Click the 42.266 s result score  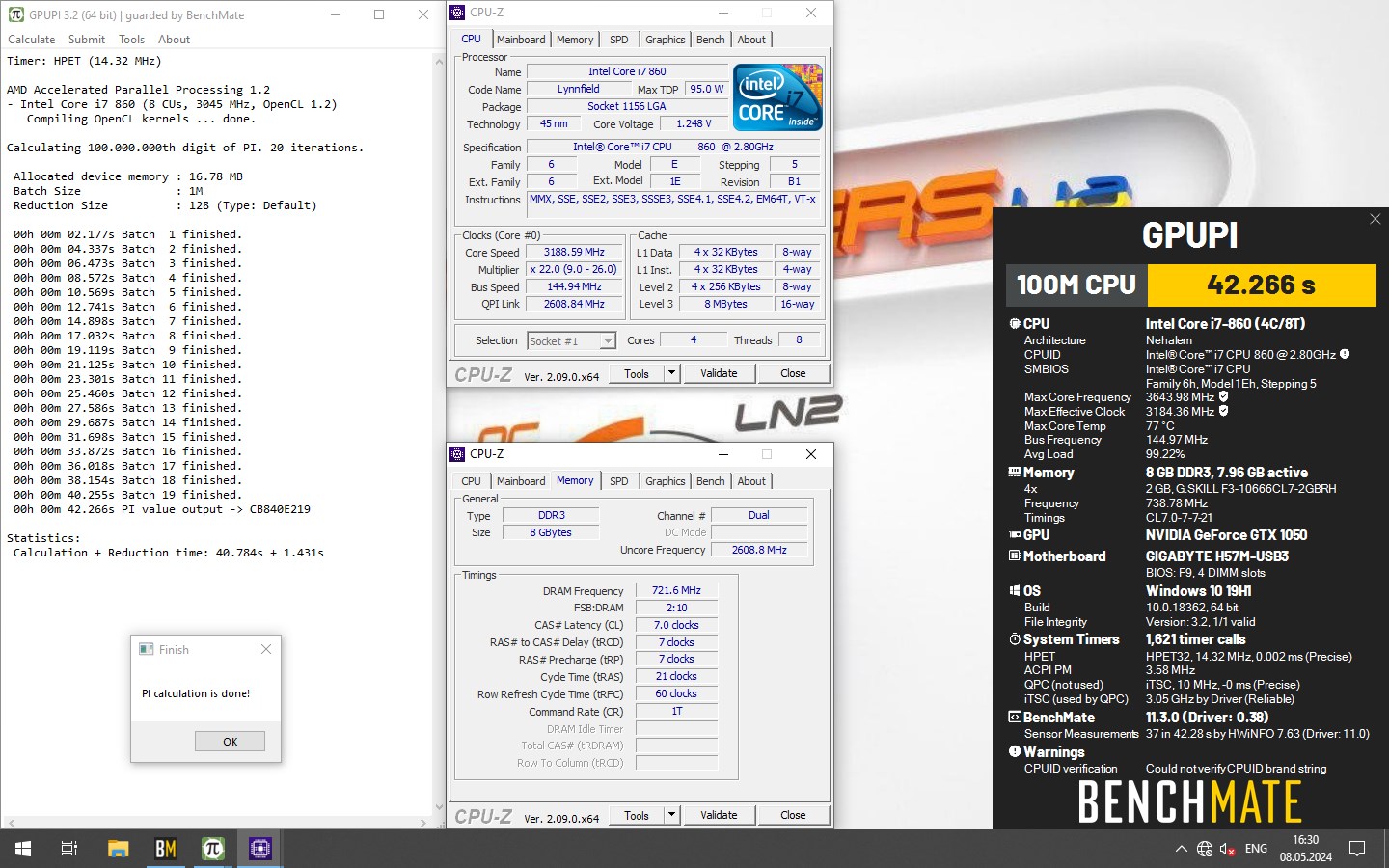coord(1261,285)
